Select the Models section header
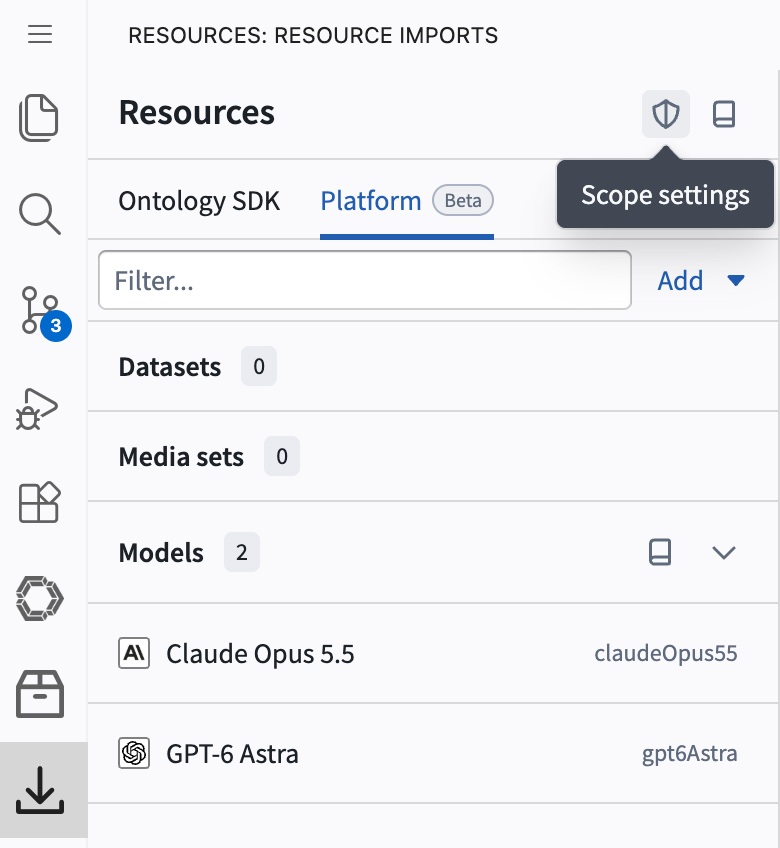 pyautogui.click(x=433, y=552)
